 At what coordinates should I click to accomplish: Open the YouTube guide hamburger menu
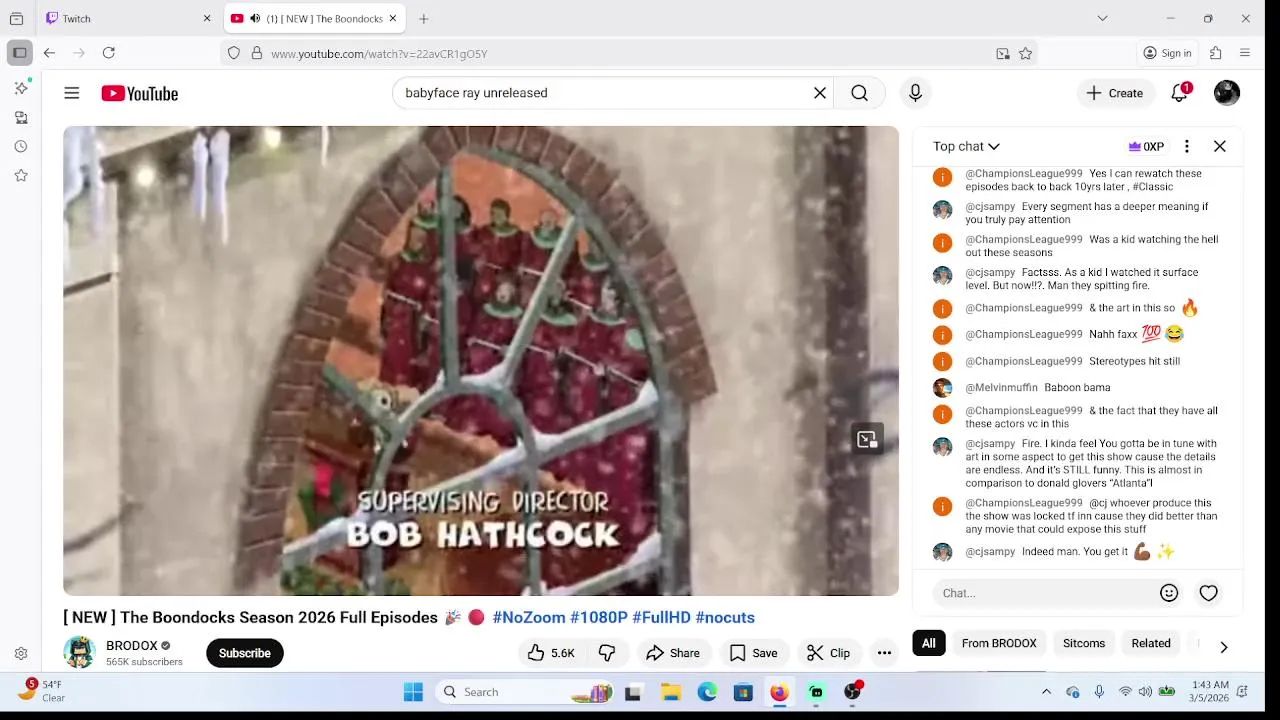[x=72, y=93]
